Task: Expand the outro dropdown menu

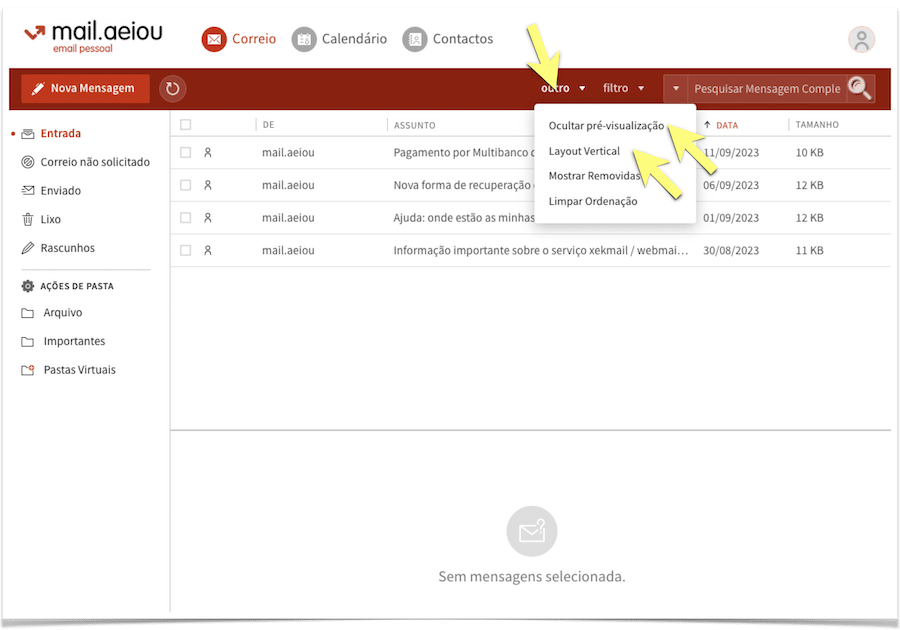Action: [563, 88]
